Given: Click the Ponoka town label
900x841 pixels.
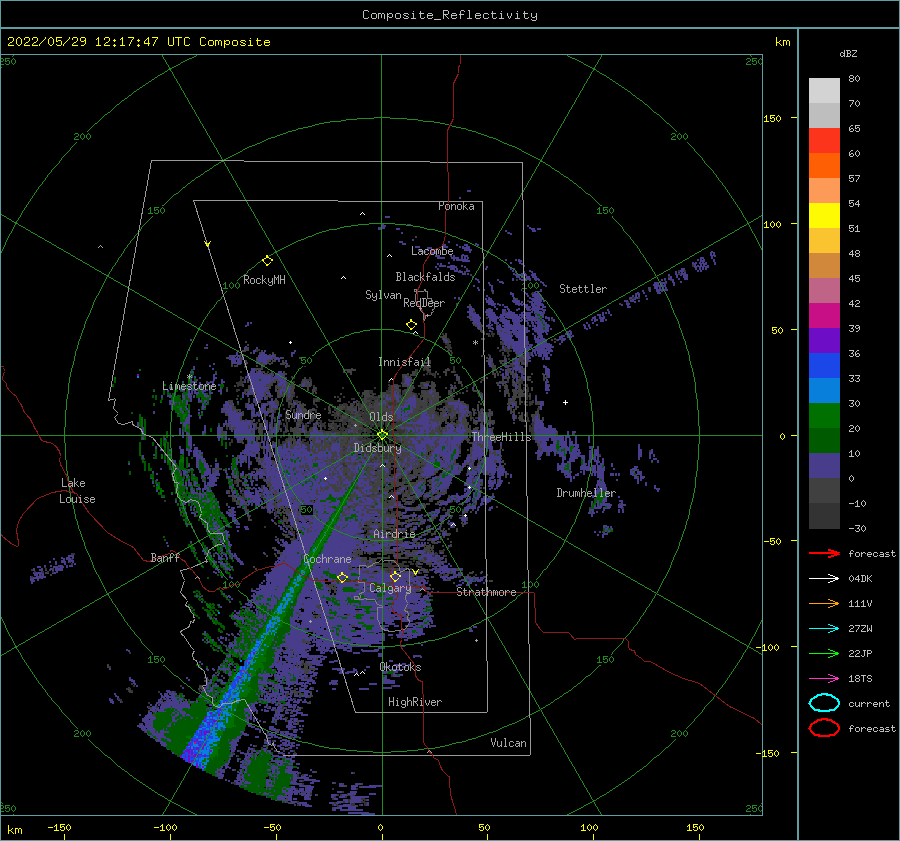Looking at the screenshot, I should click(x=456, y=206).
